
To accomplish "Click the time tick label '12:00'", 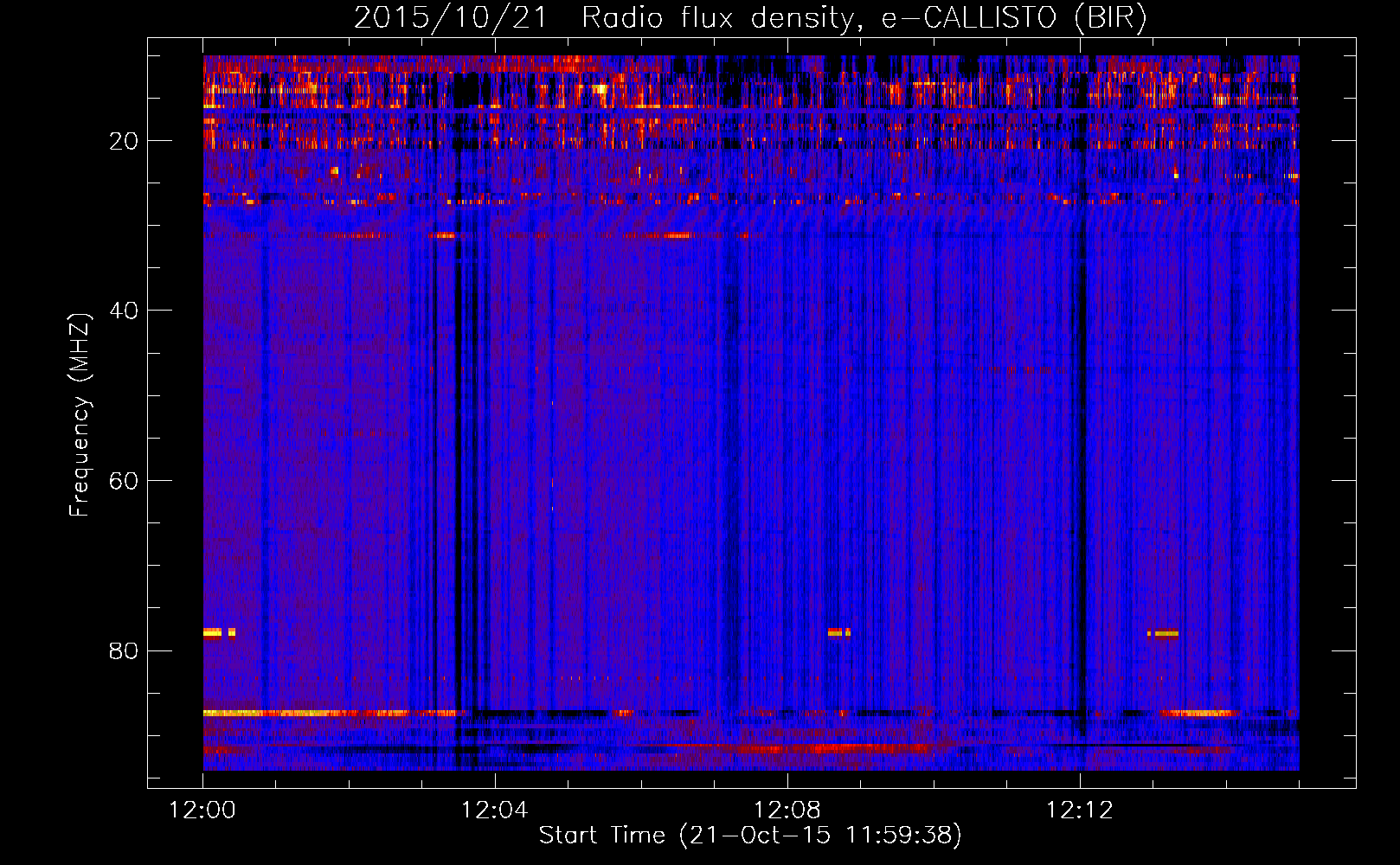I will 202,811.
